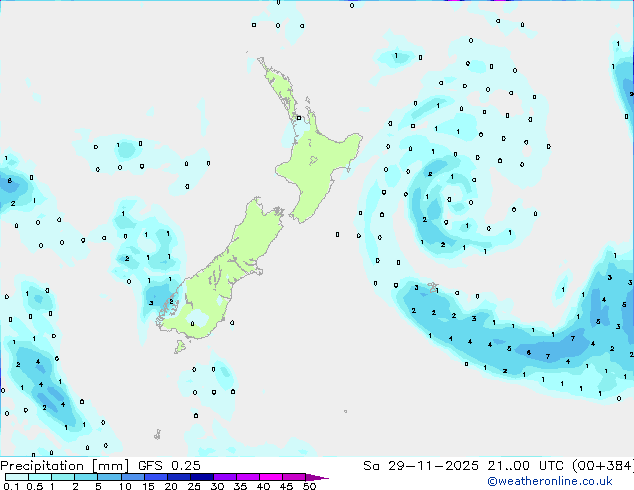Screen dimensions: 634x490
Task: Click the 'GFS 0.25' model label
Action: [169, 466]
